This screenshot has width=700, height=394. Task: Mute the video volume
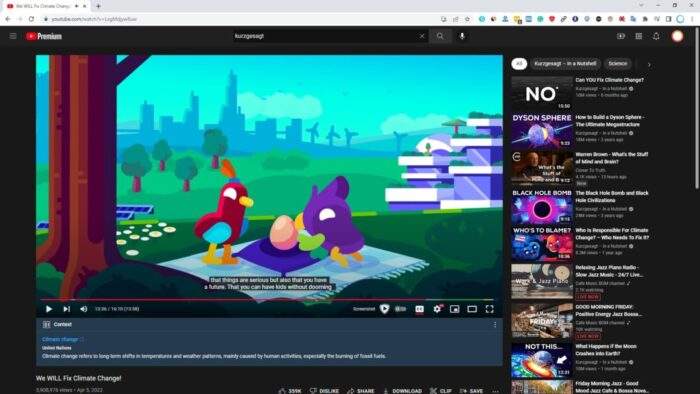pos(83,309)
